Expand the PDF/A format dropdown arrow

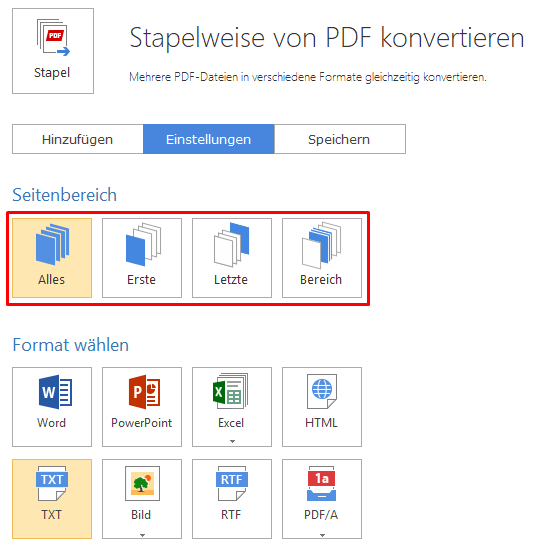coord(322,535)
